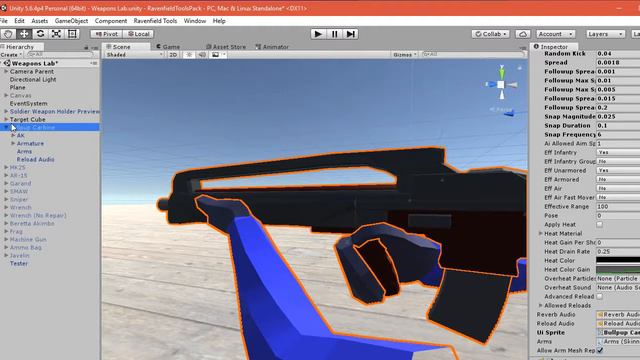640x360 pixels.
Task: Open the File menu
Action: (x=4, y=21)
